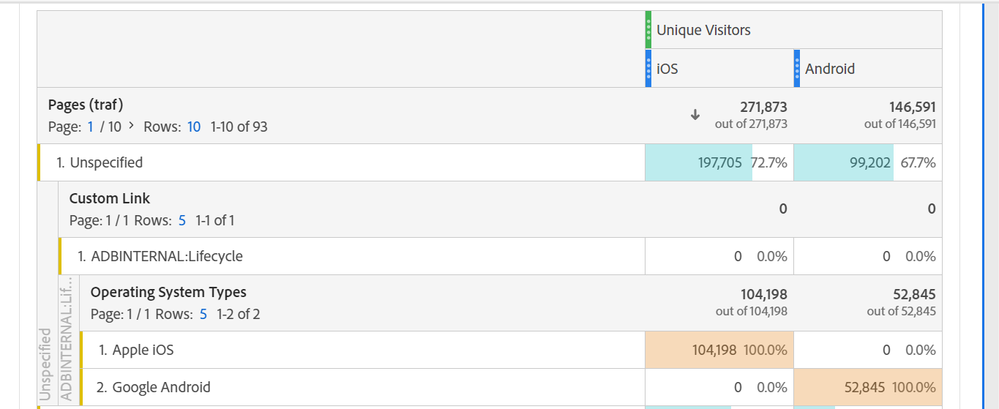Select the Unspecified row
999x409 pixels.
point(341,162)
